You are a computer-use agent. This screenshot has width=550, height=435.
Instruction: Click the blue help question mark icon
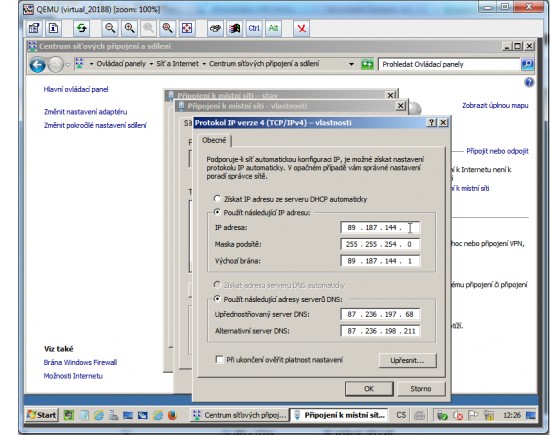(529, 82)
